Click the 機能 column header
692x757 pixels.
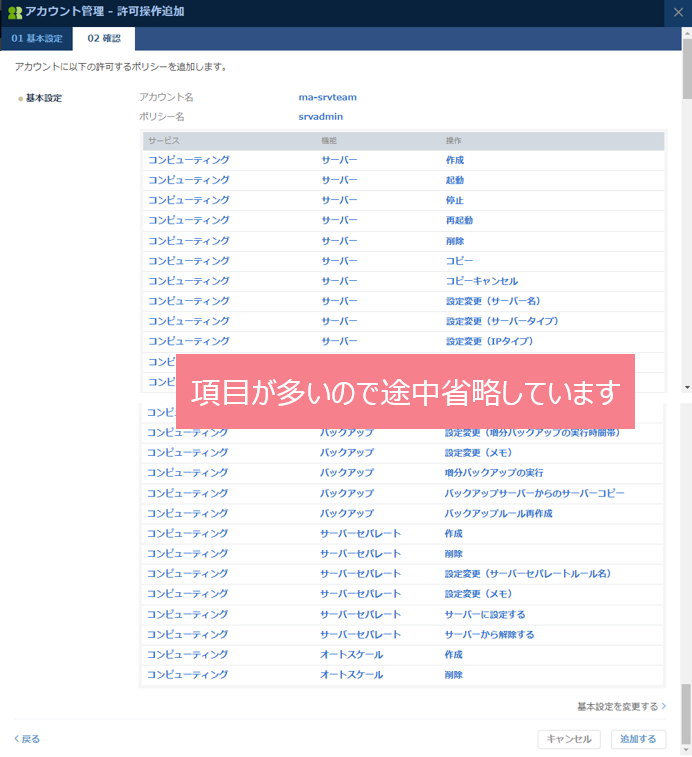pyautogui.click(x=329, y=141)
